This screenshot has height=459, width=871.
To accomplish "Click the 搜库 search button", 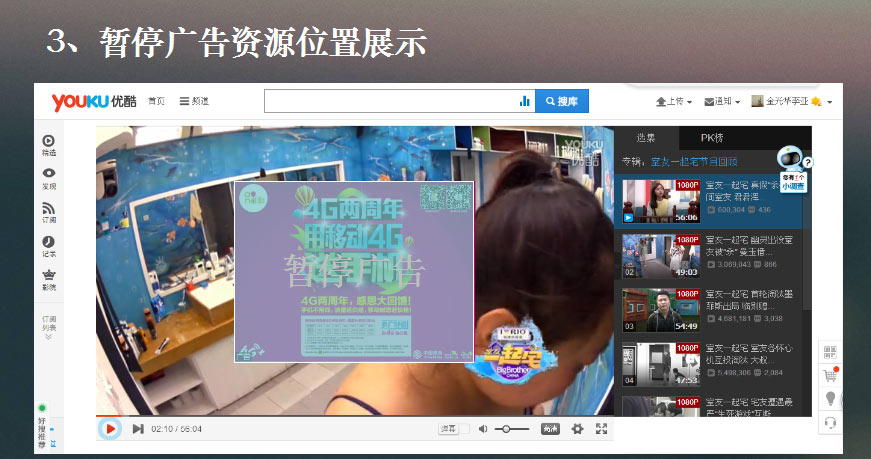I will pos(562,101).
